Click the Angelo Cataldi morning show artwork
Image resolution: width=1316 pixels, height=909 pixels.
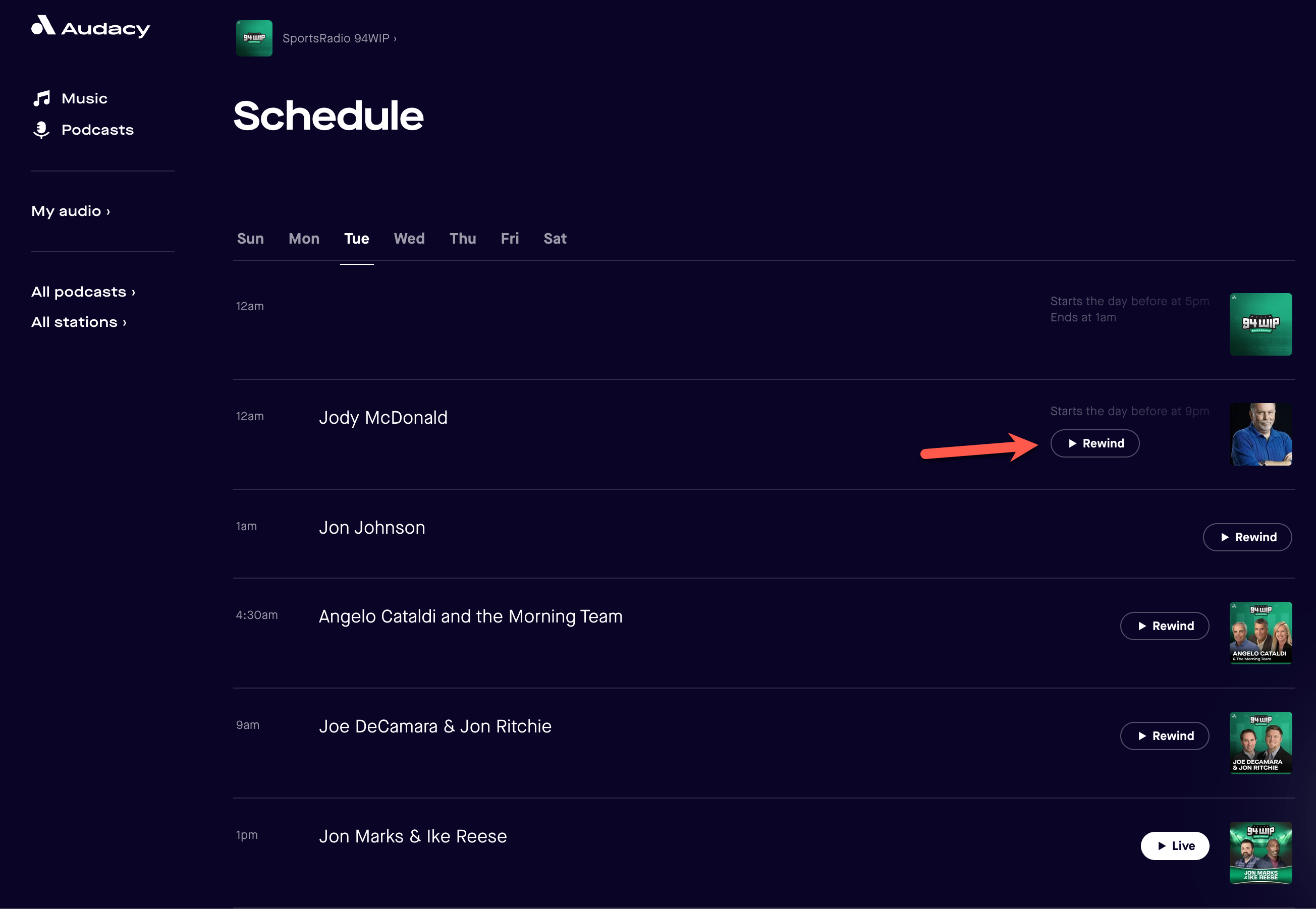pos(1260,633)
